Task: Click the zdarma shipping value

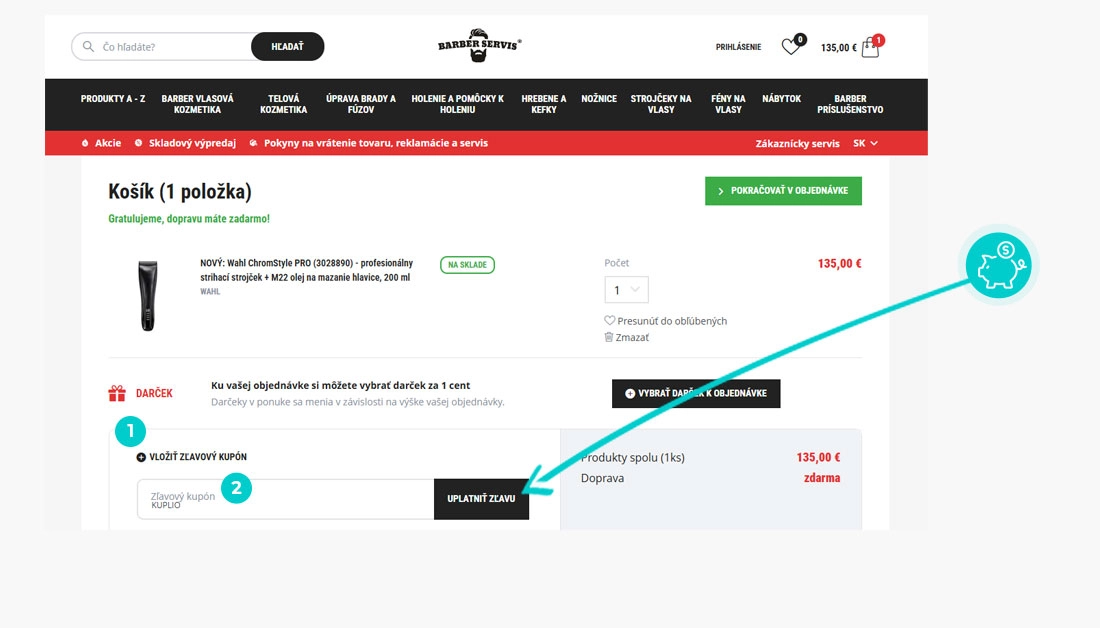Action: click(821, 478)
